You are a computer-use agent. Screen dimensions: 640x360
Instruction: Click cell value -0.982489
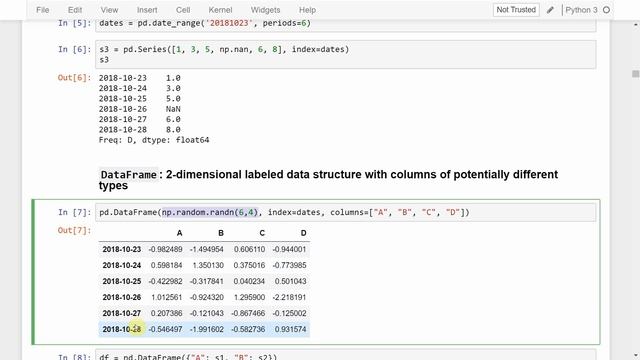[x=165, y=249]
